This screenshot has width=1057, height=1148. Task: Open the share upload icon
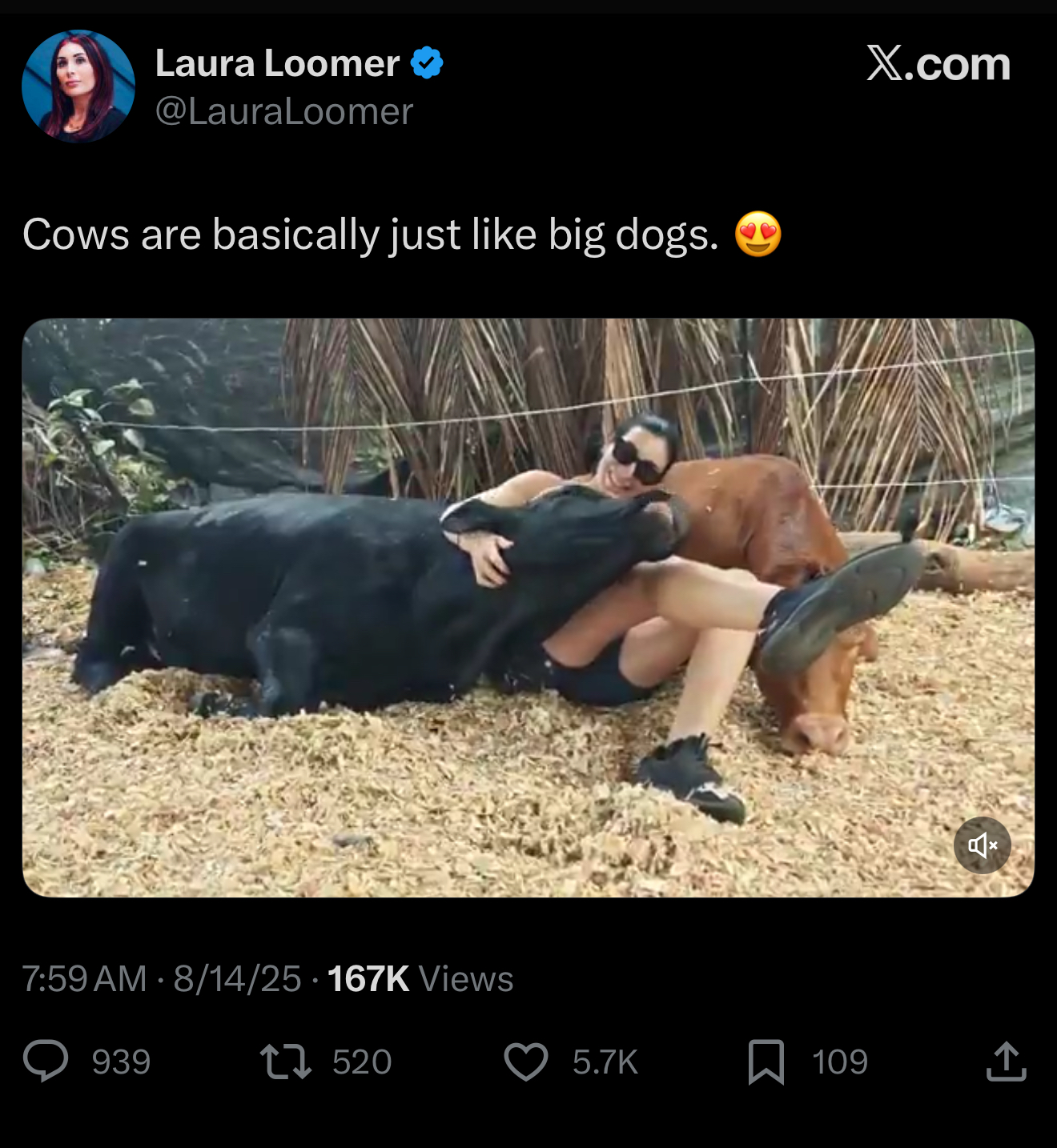tap(1007, 1062)
